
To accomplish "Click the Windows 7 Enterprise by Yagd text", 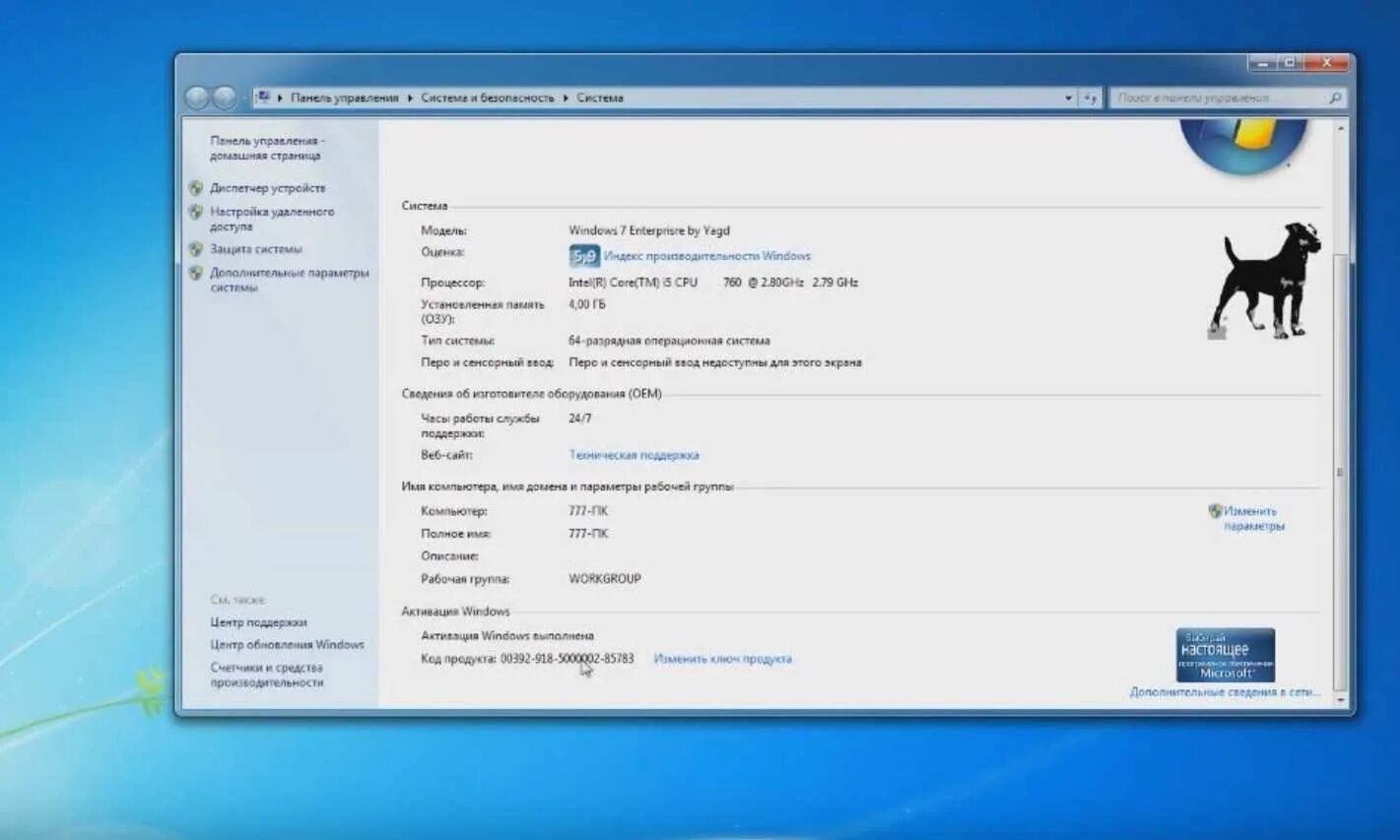I will pos(649,230).
